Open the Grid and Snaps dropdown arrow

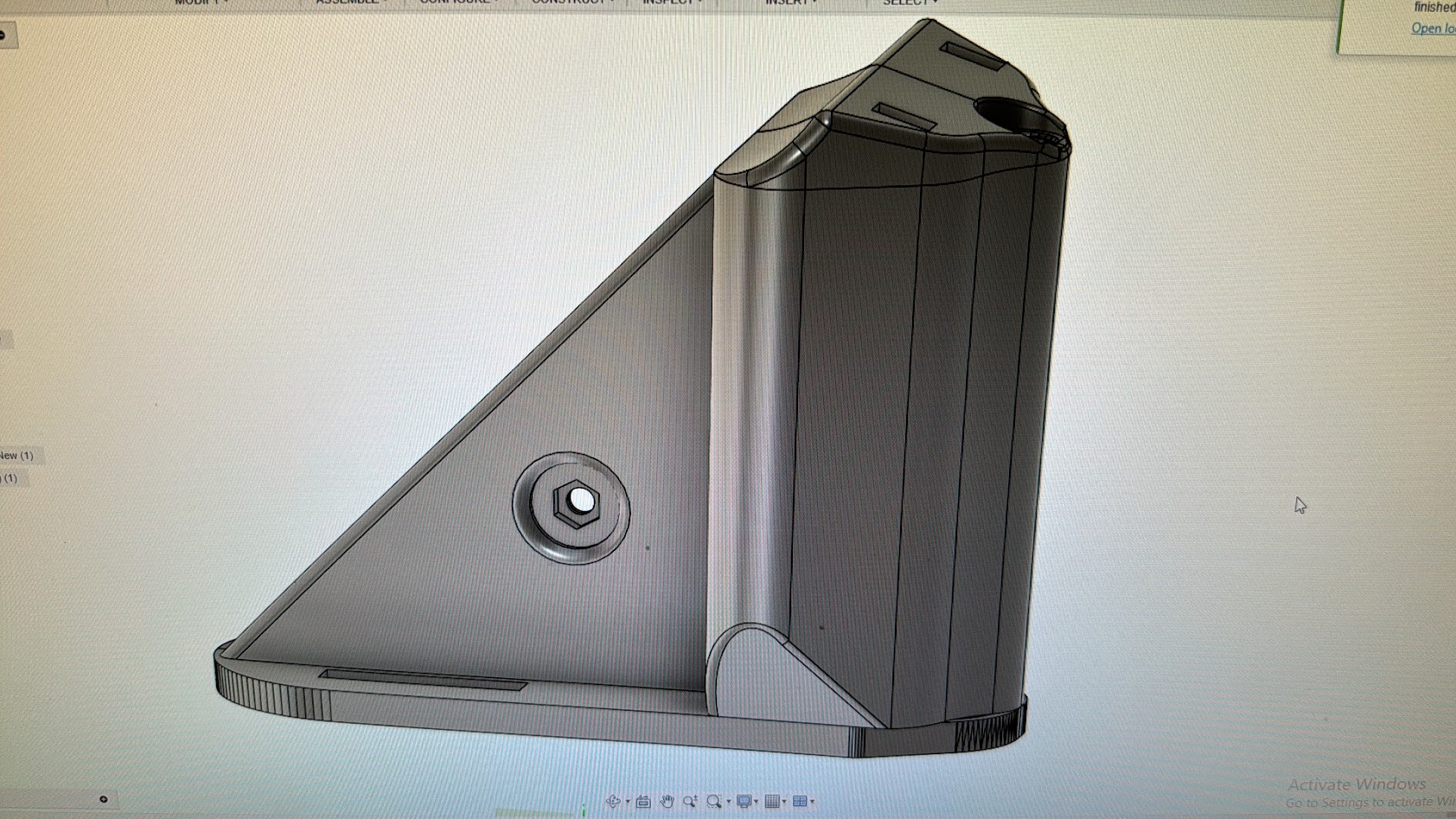tap(784, 803)
